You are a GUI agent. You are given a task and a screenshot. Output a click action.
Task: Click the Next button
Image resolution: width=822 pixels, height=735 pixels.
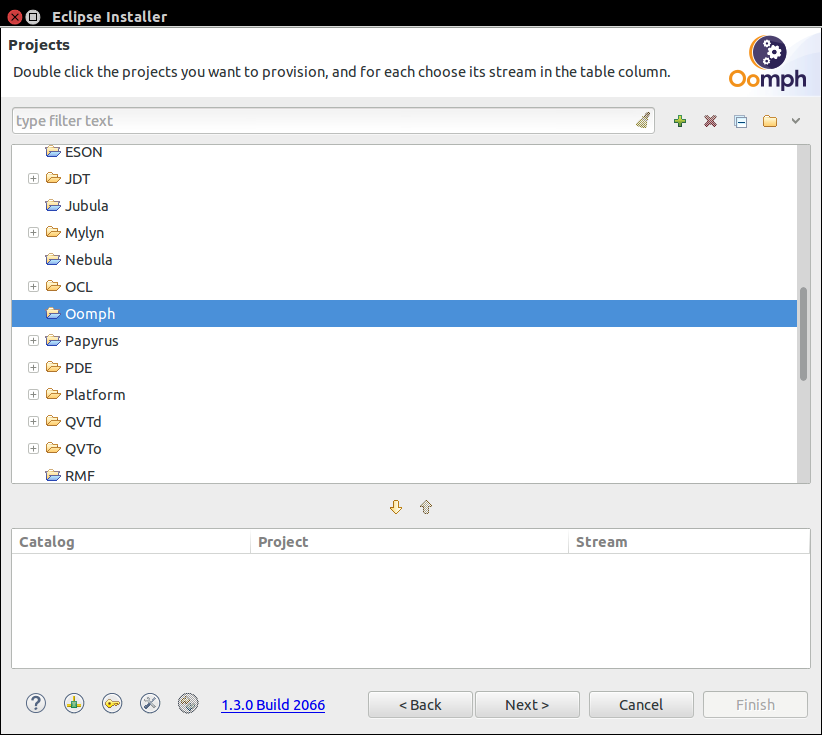pyautogui.click(x=527, y=704)
